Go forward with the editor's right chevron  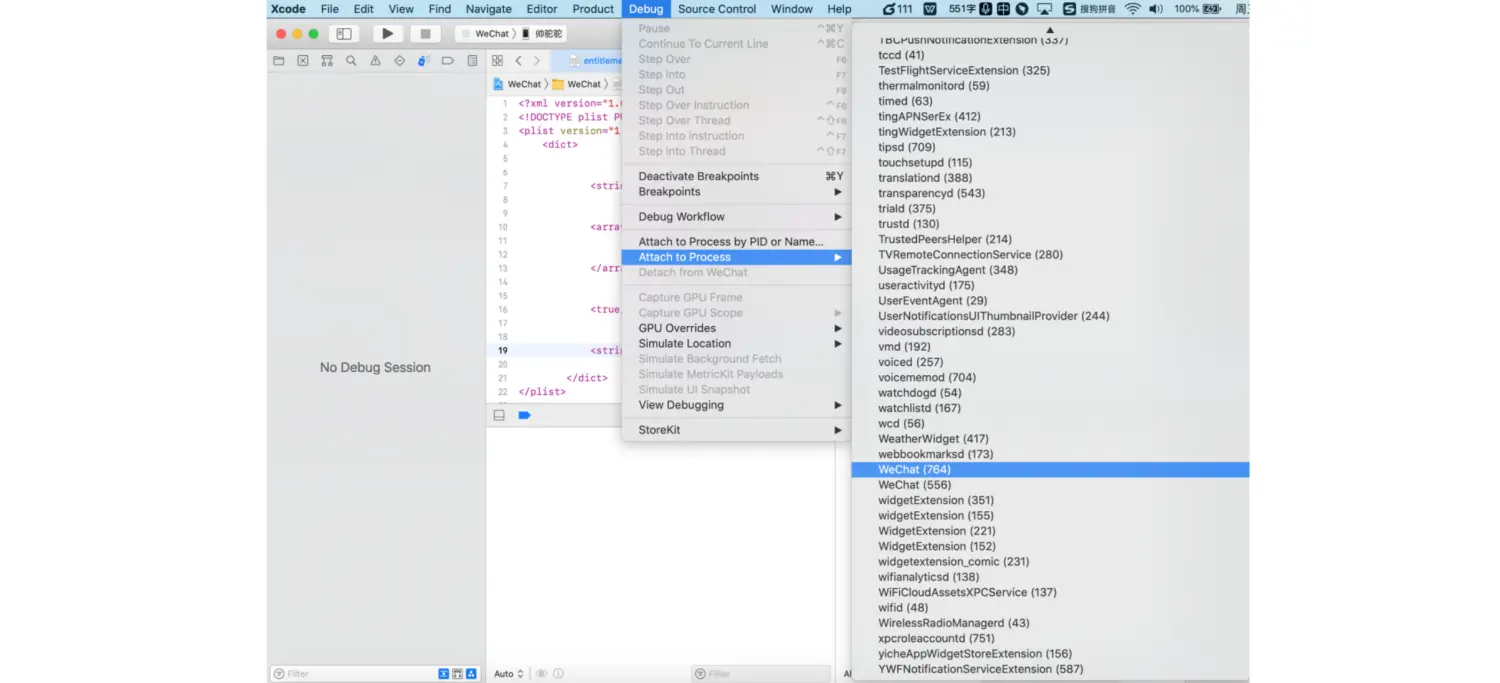click(x=537, y=61)
